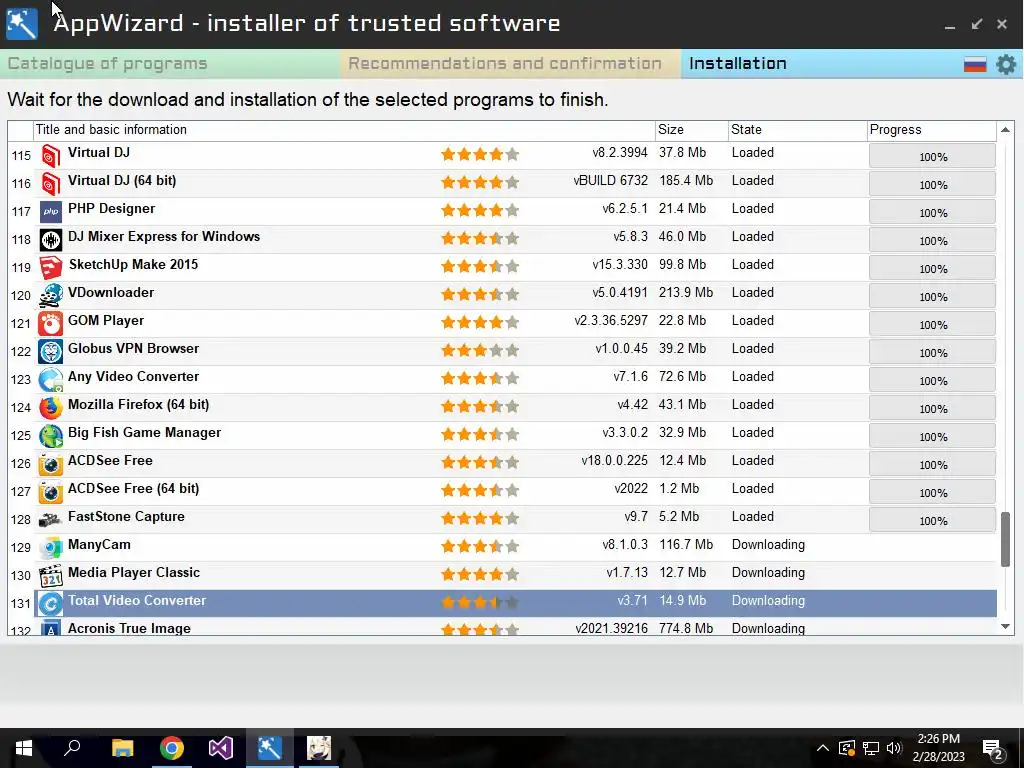Click the Any Video Converter 72.6 Mb size

pos(682,377)
